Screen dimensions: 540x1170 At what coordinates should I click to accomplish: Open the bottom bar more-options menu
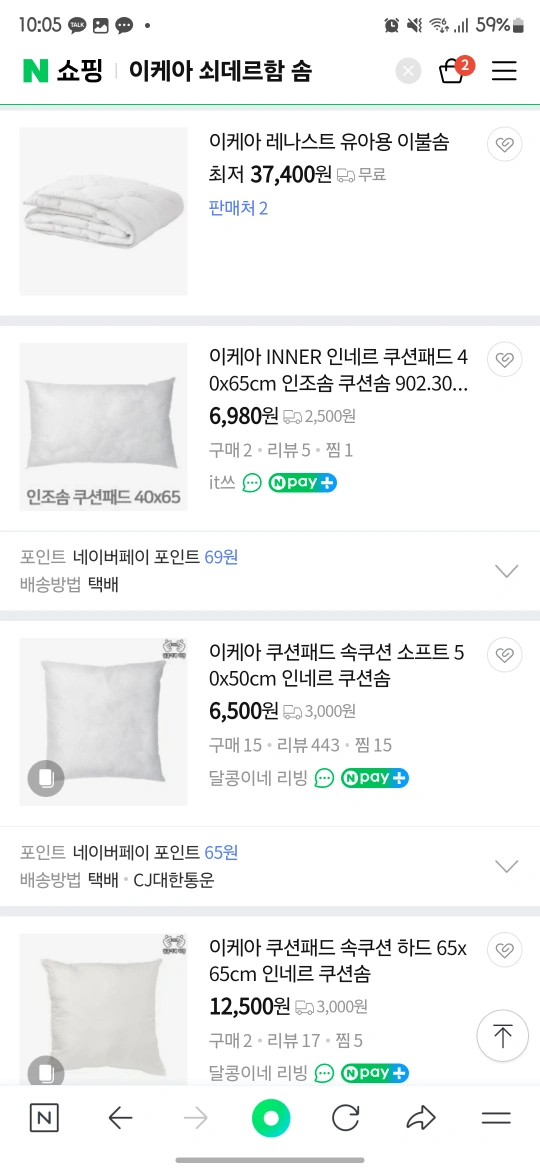(x=496, y=1118)
